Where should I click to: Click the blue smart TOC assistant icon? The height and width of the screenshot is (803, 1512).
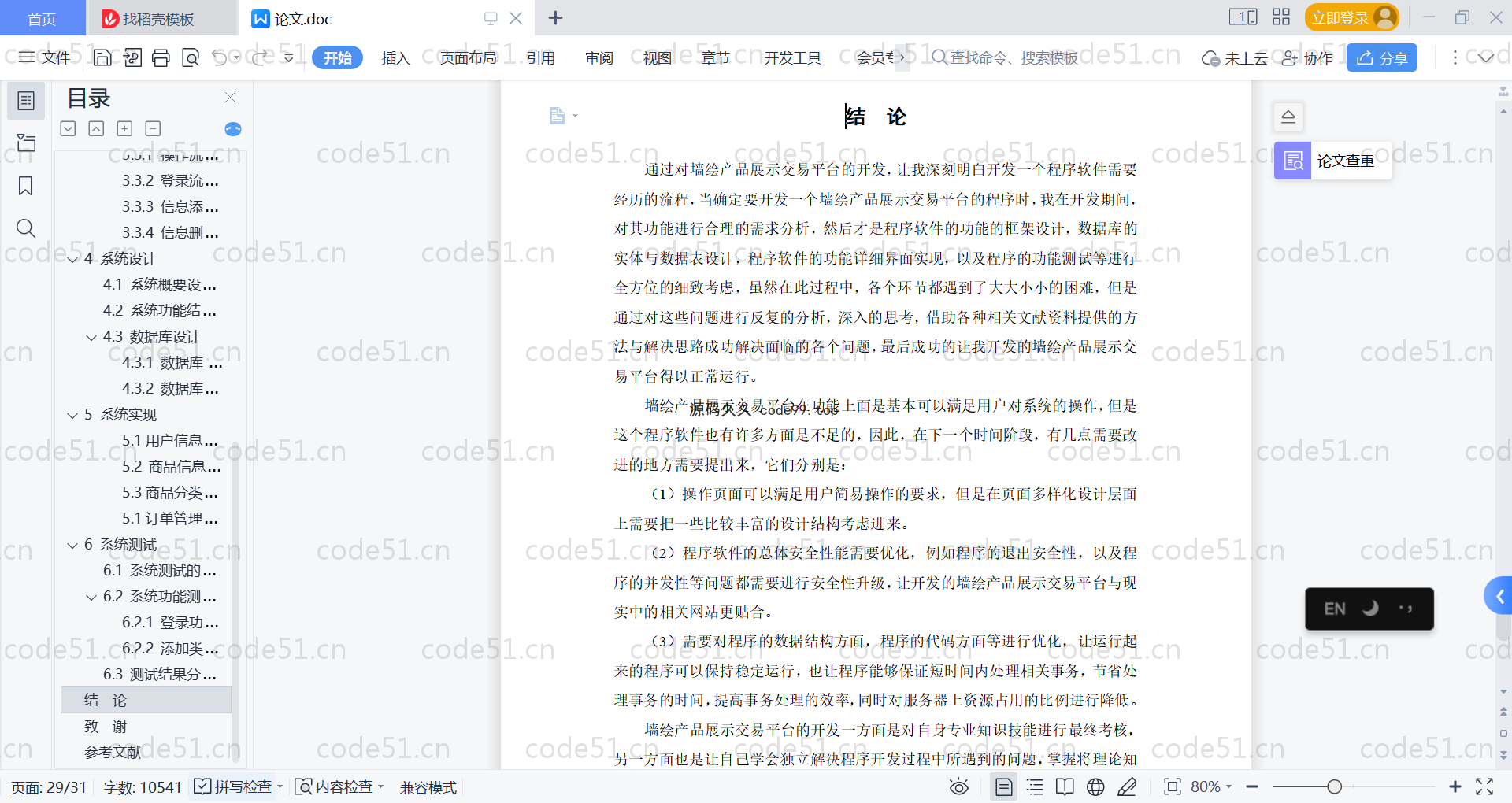[x=233, y=129]
